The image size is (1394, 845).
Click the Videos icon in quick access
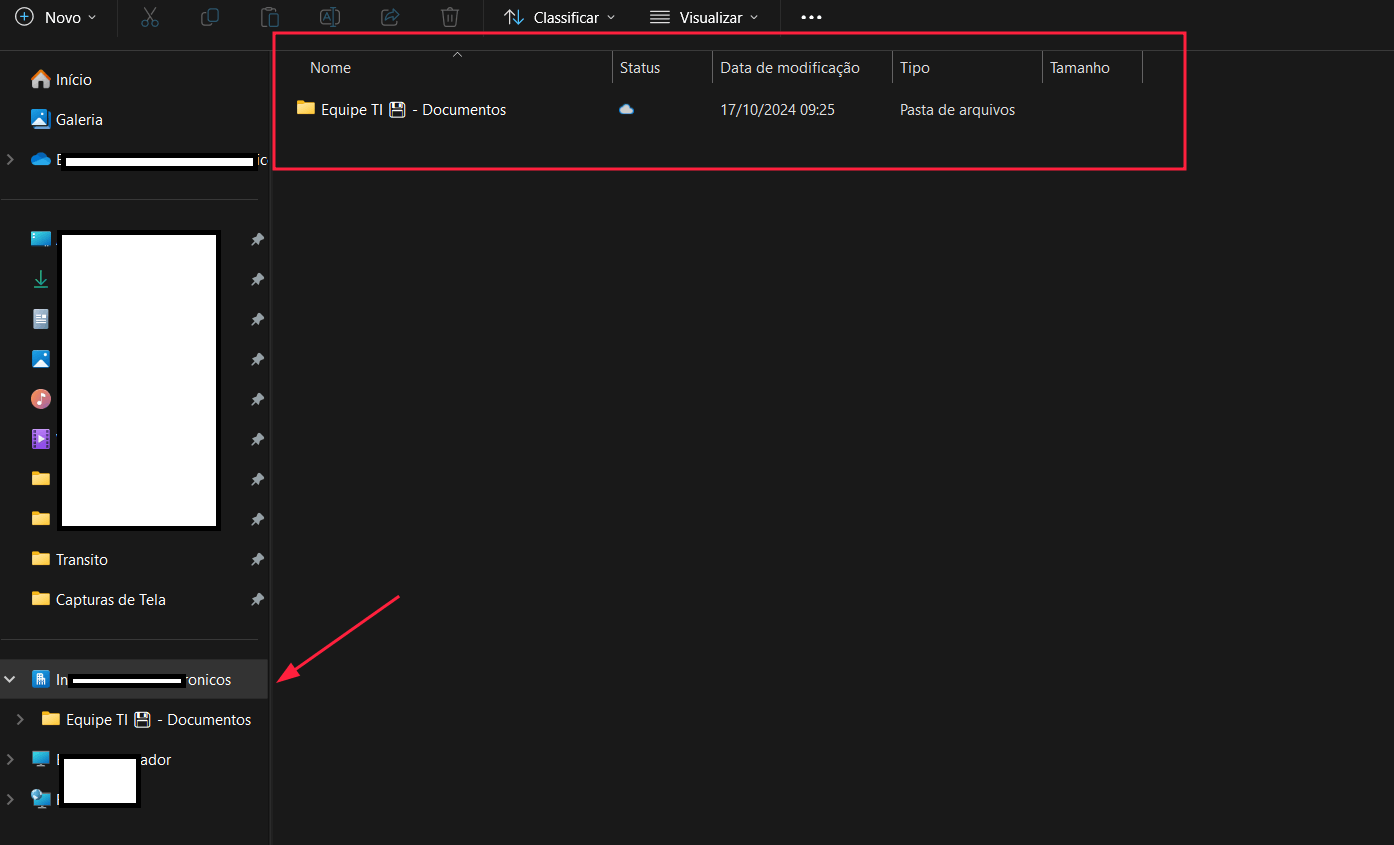pyautogui.click(x=41, y=439)
